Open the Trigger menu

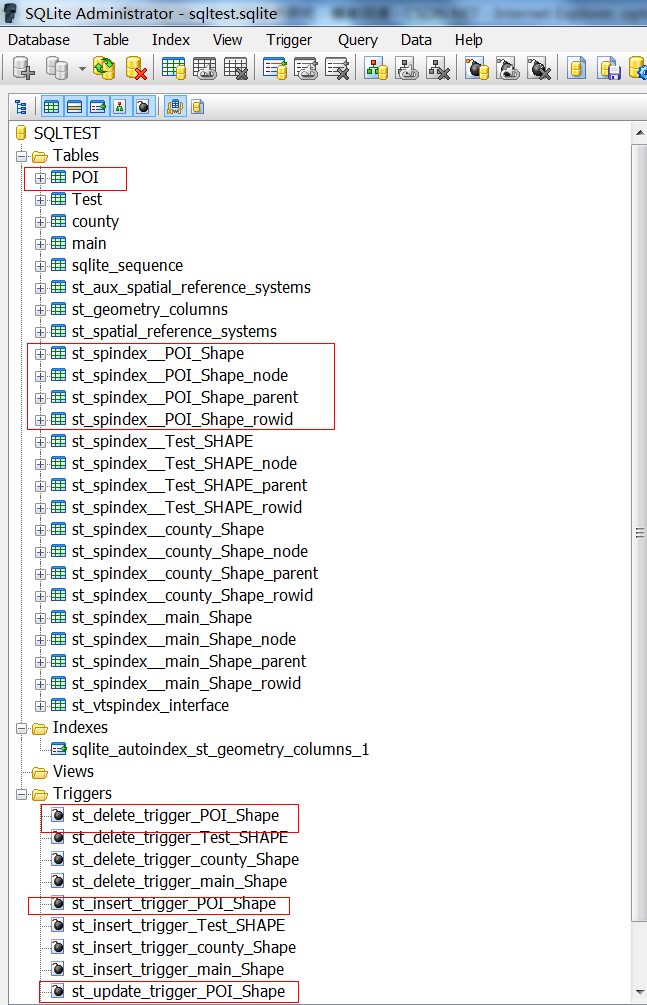tap(289, 40)
